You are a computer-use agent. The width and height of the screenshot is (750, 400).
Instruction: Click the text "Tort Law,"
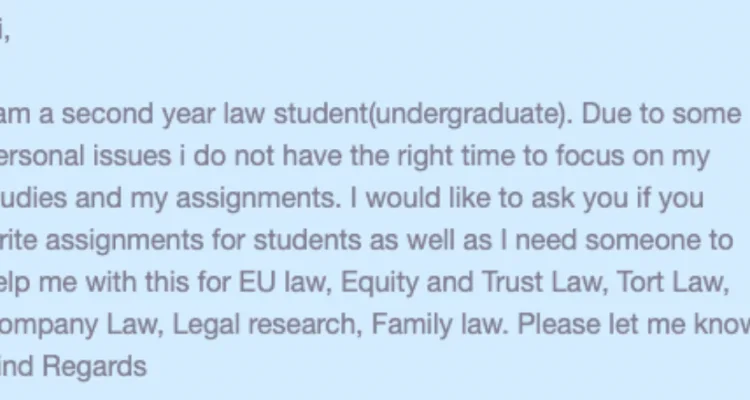click(x=673, y=283)
